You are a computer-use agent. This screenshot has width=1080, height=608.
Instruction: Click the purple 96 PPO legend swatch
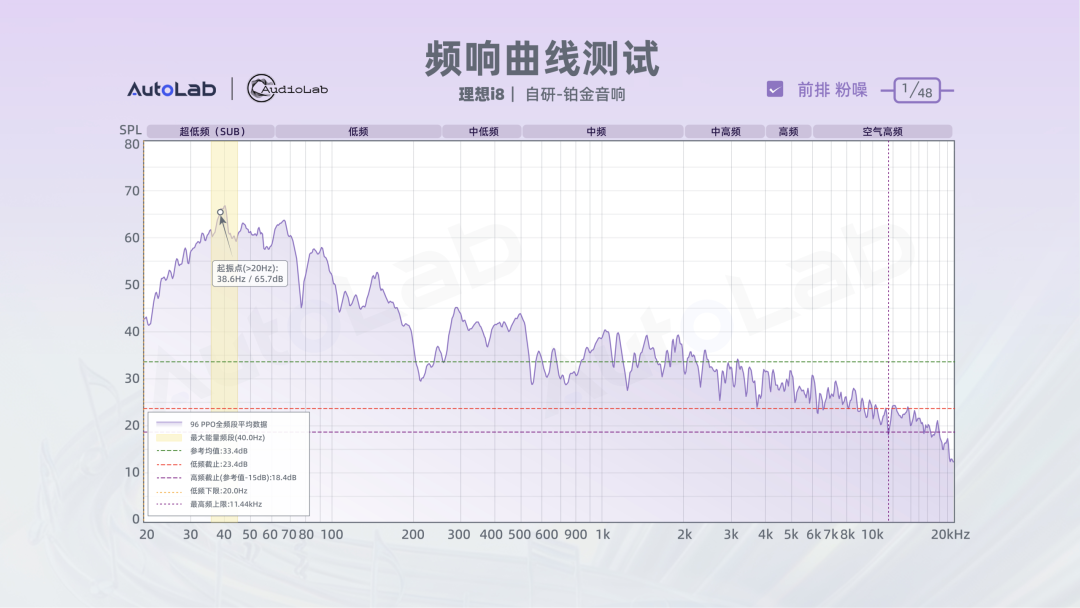point(169,424)
